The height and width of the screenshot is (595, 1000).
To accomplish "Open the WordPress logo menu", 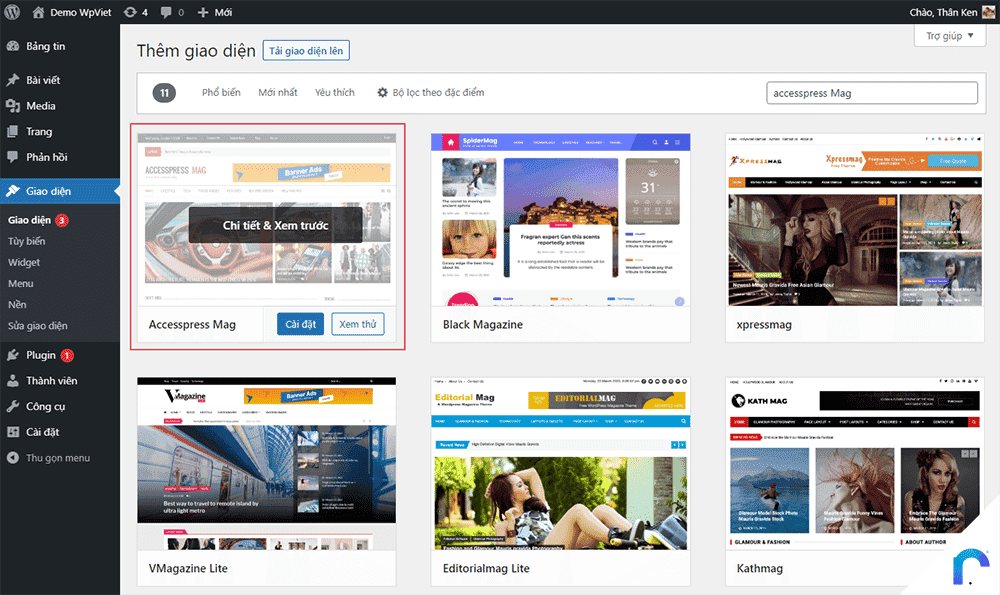I will pos(12,12).
